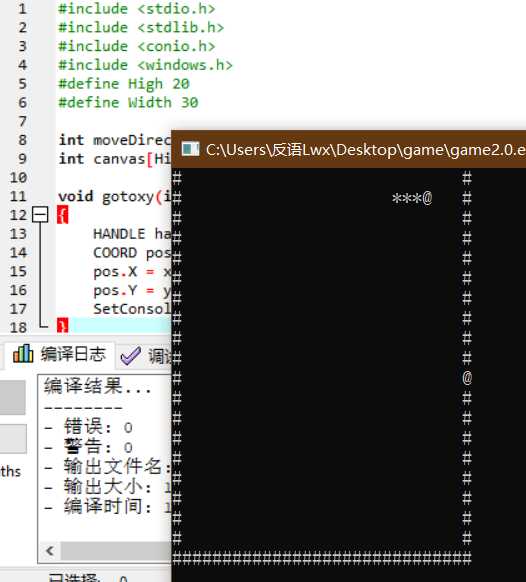Click the '@' food on the right wall
Image resolution: width=526 pixels, height=582 pixels.
tap(467, 378)
